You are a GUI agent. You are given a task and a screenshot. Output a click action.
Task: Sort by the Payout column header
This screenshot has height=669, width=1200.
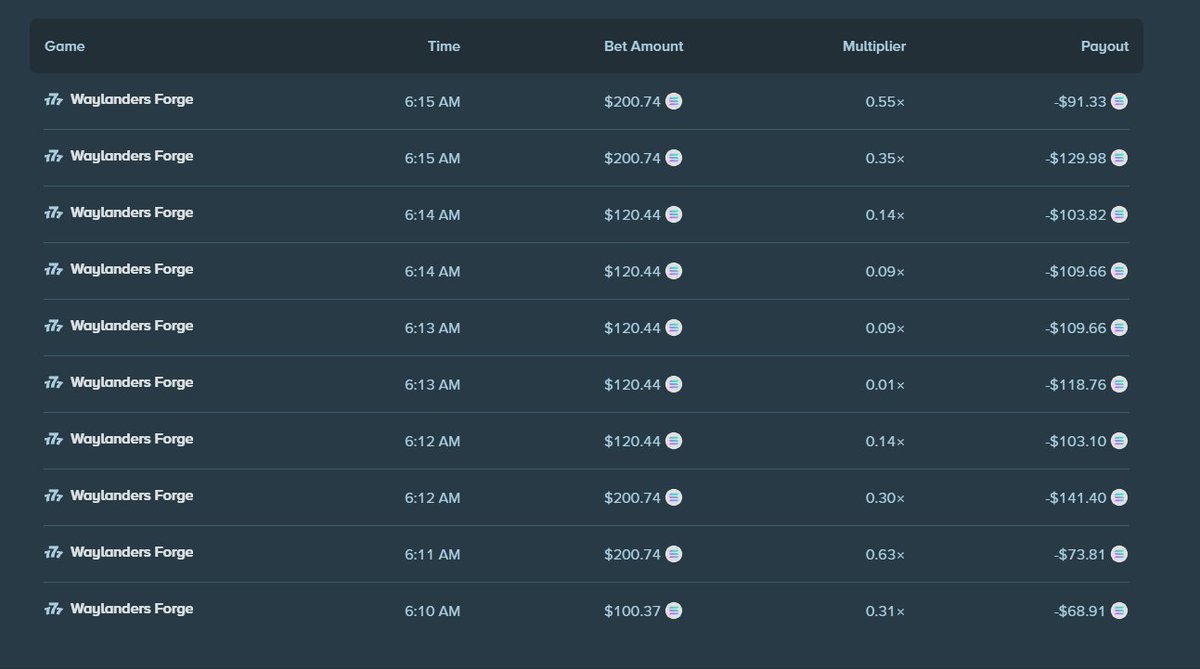tap(1105, 46)
